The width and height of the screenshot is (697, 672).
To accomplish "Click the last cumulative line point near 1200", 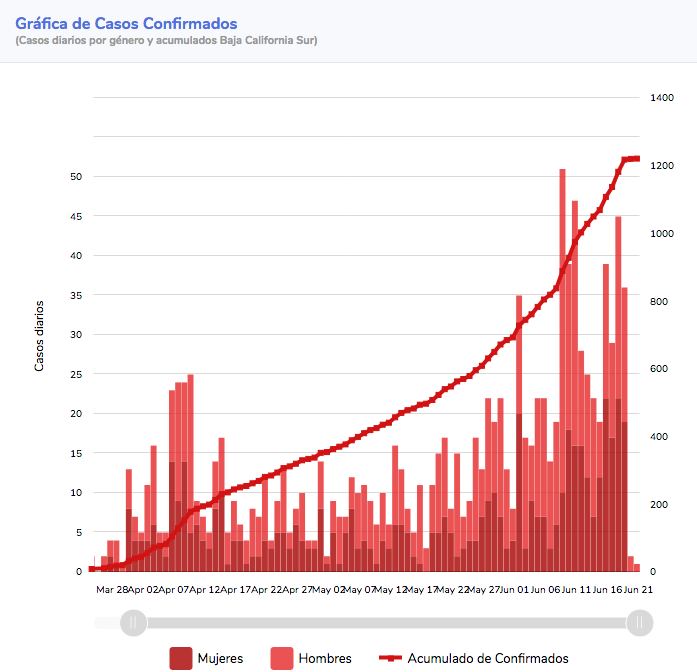I will pos(637,159).
